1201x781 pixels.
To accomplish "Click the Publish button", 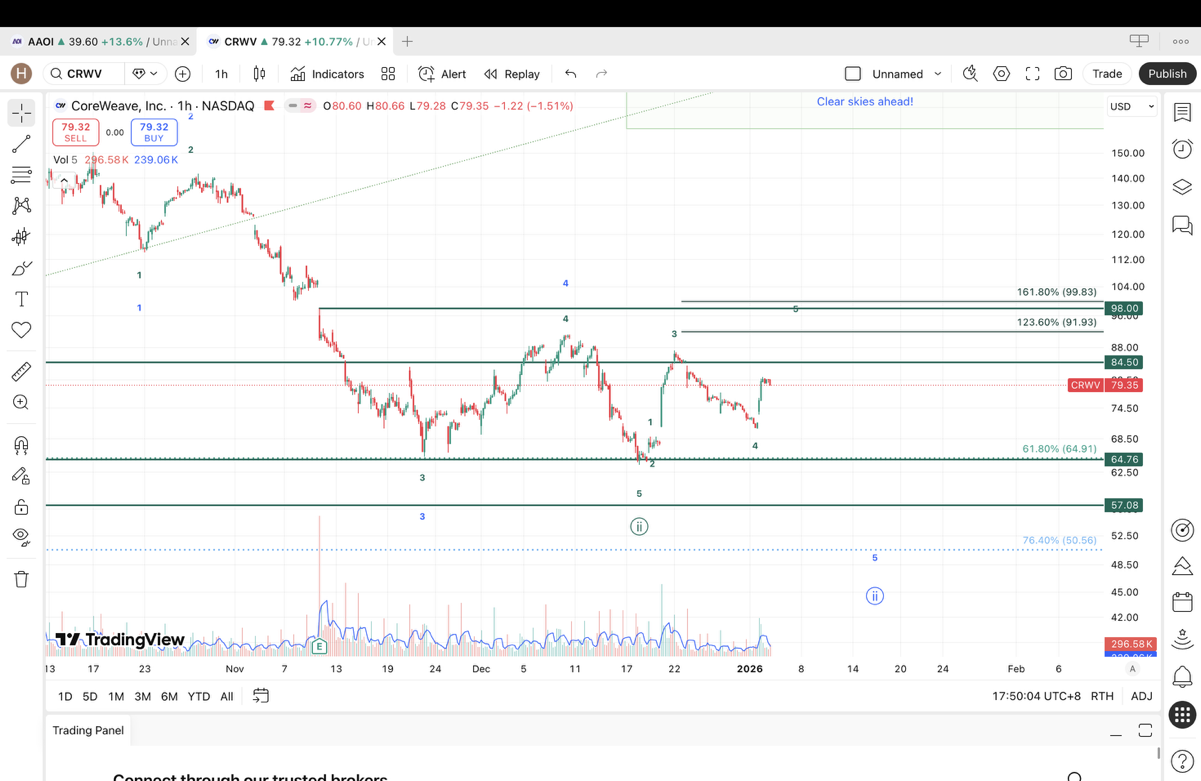I will click(x=1166, y=74).
